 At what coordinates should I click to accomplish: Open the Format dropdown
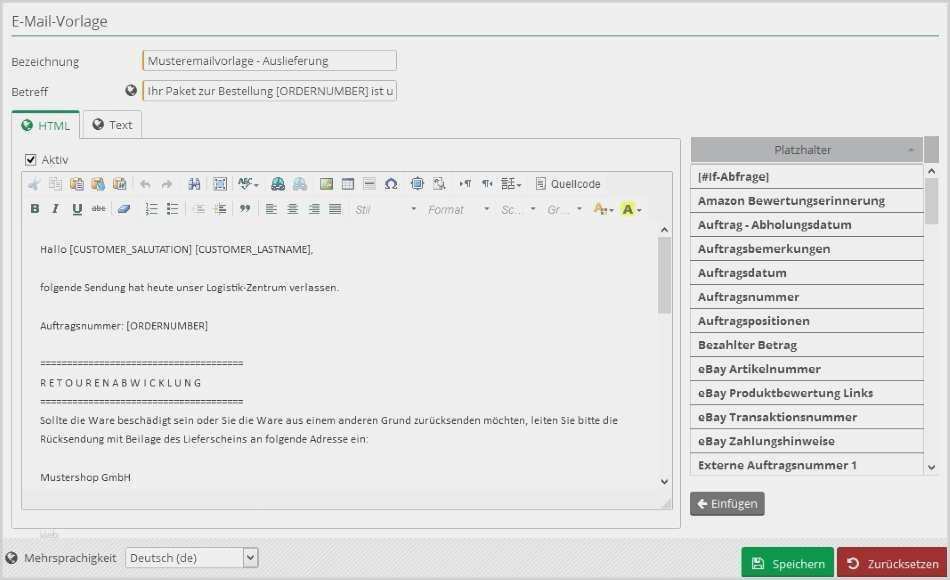click(459, 210)
